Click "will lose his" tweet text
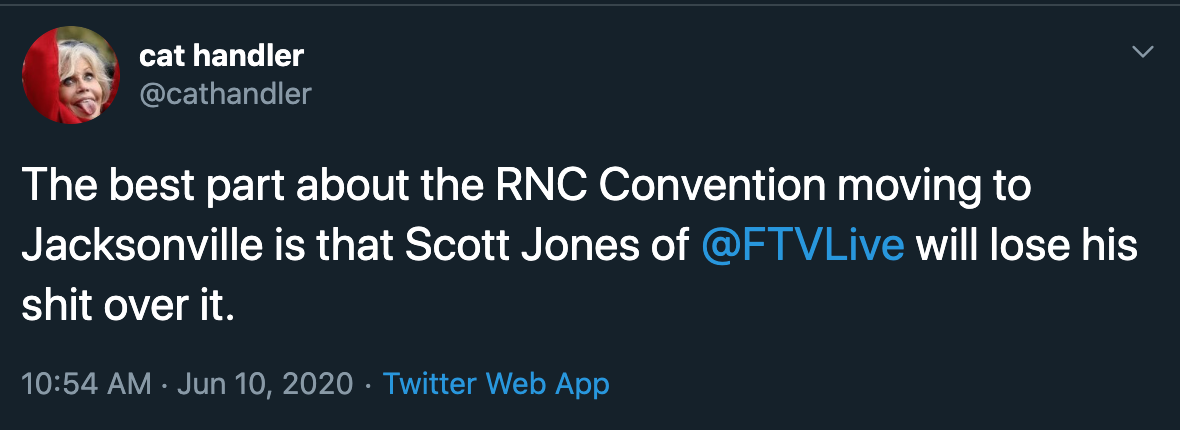Viewport: 1180px width, 430px height. tap(1026, 247)
